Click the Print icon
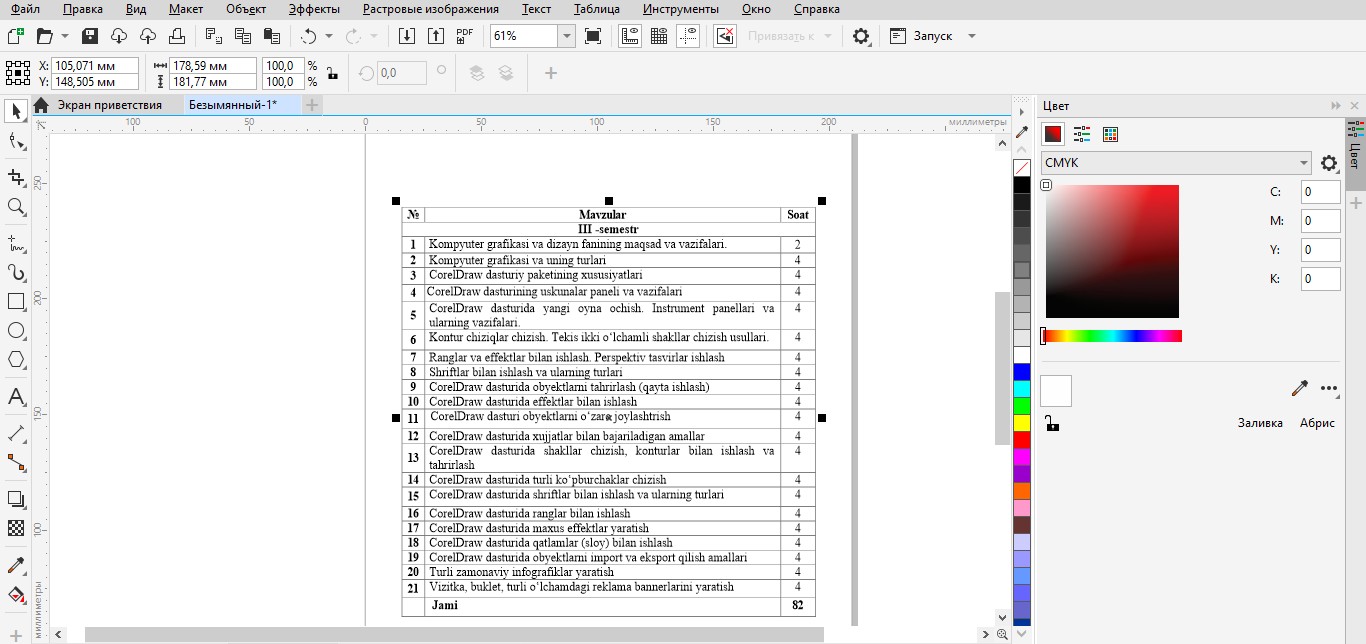1366x644 pixels. point(177,36)
